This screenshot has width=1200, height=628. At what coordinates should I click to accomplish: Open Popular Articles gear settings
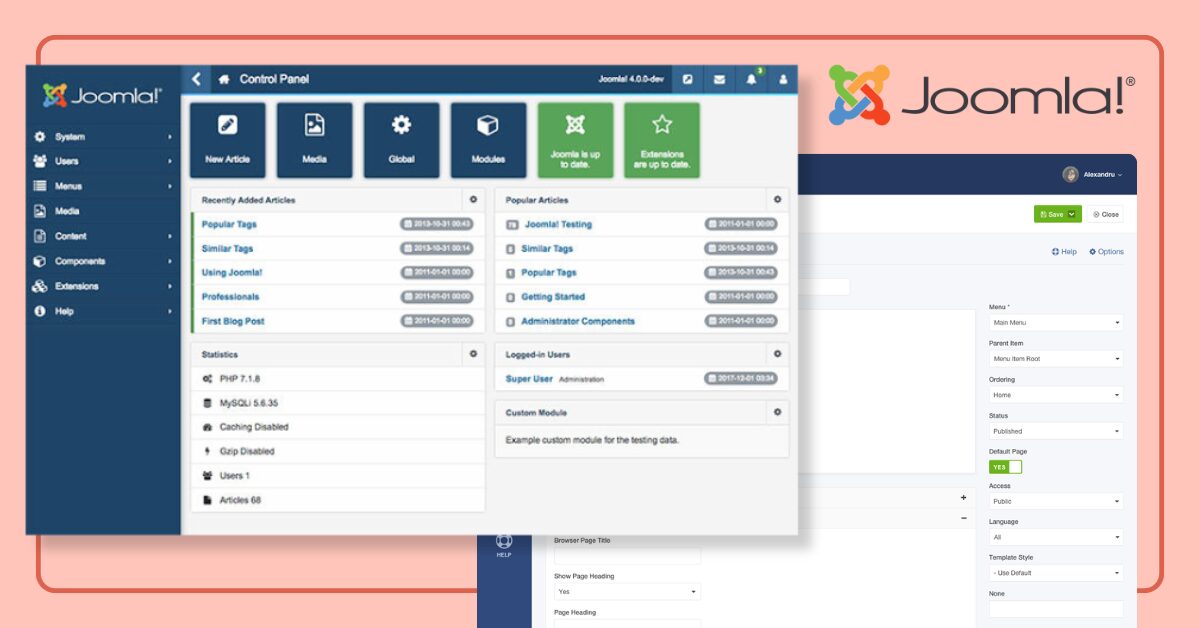tap(777, 200)
